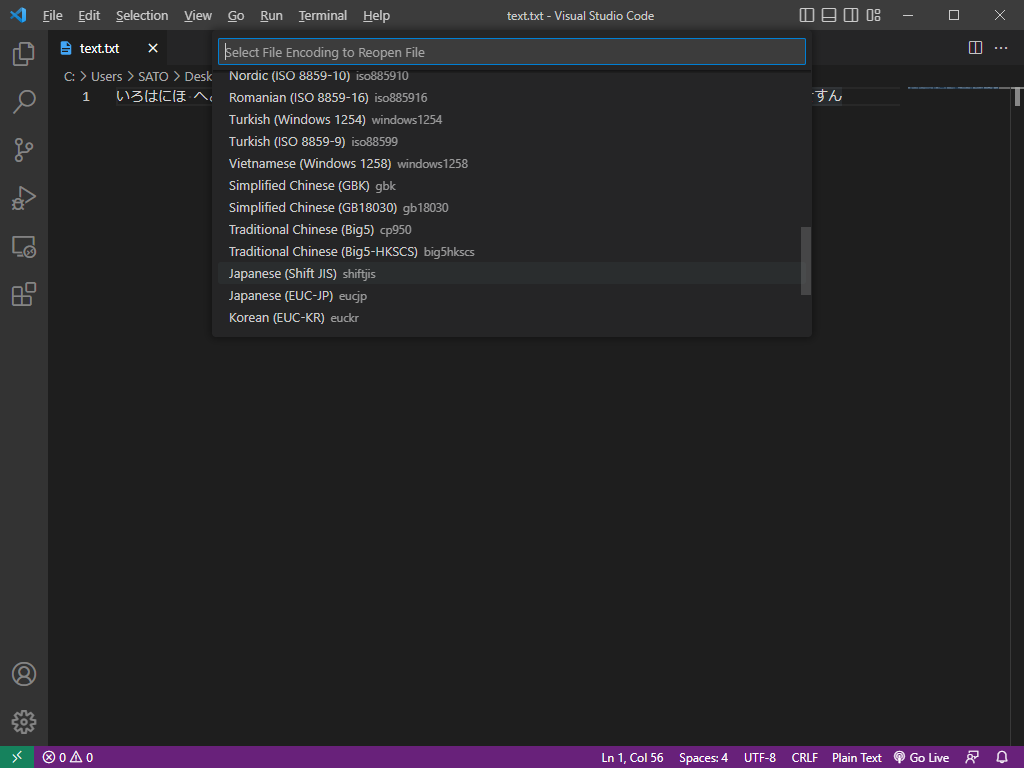The image size is (1024, 768).
Task: Toggle Panel layout icon in title bar
Action: [x=829, y=15]
